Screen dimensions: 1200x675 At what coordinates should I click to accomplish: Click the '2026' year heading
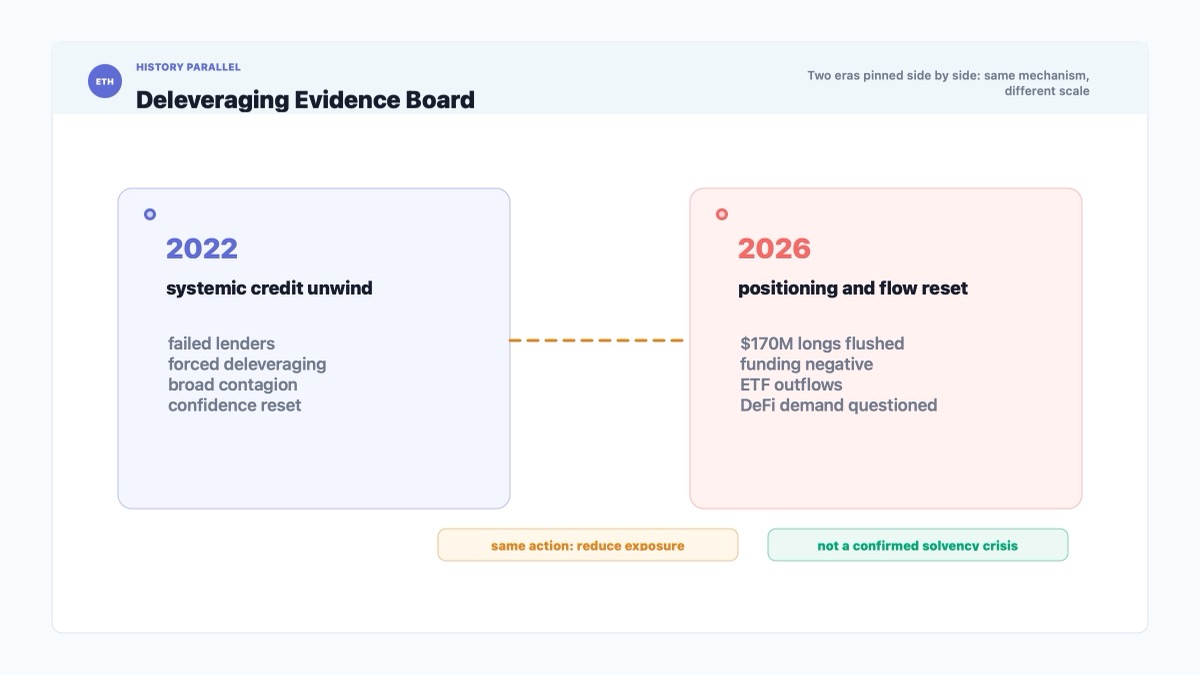(774, 248)
